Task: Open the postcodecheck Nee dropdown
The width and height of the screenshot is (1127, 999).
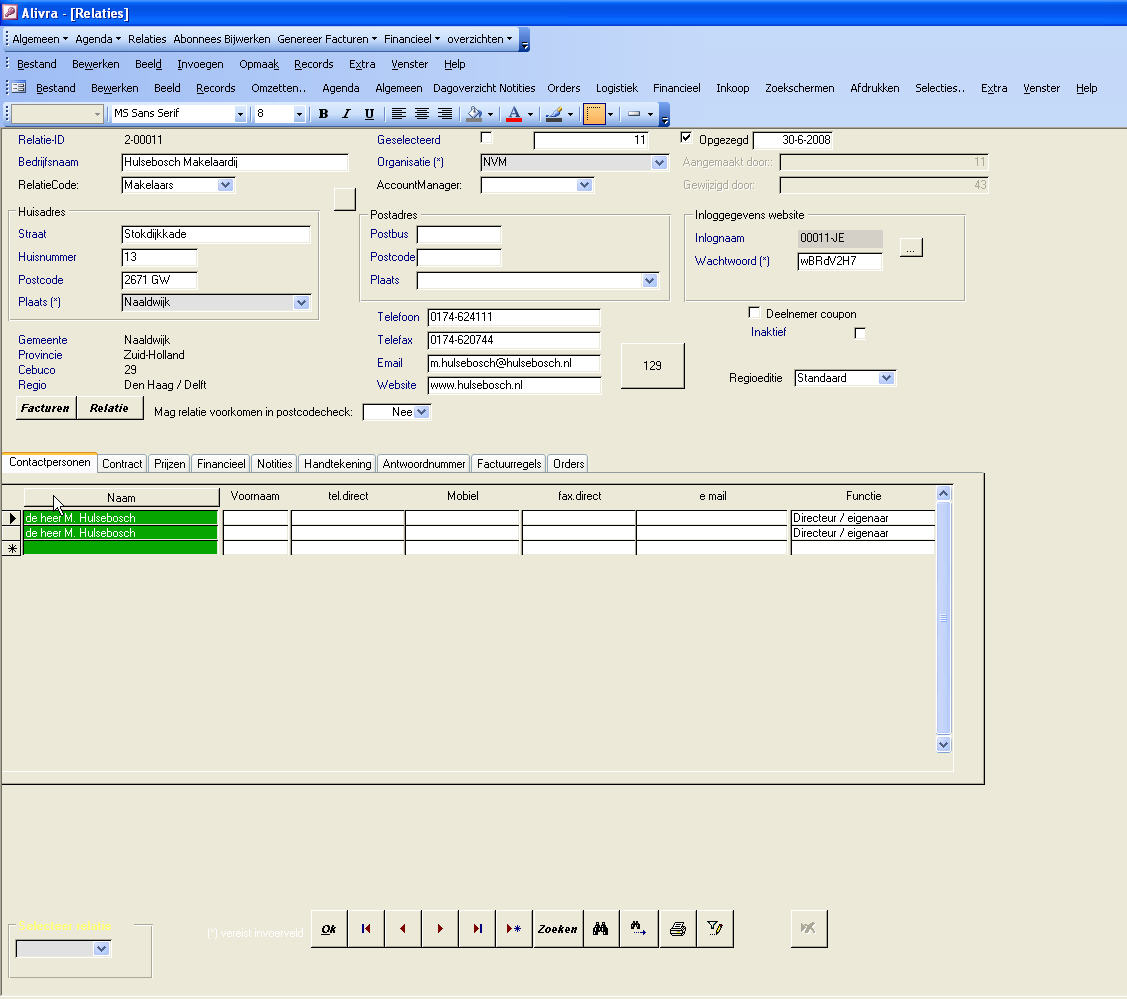Action: point(422,412)
